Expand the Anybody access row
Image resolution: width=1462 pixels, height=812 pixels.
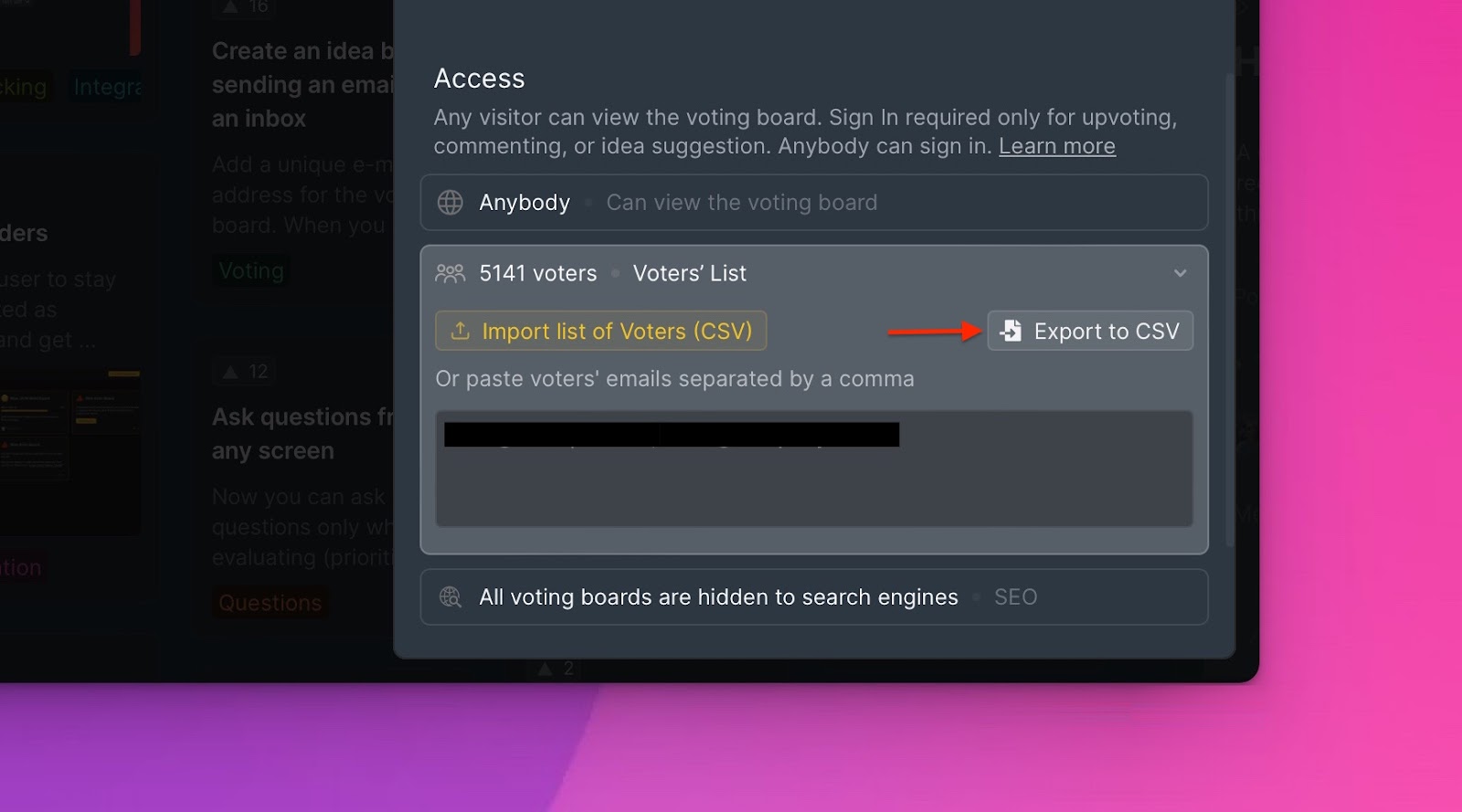point(813,203)
